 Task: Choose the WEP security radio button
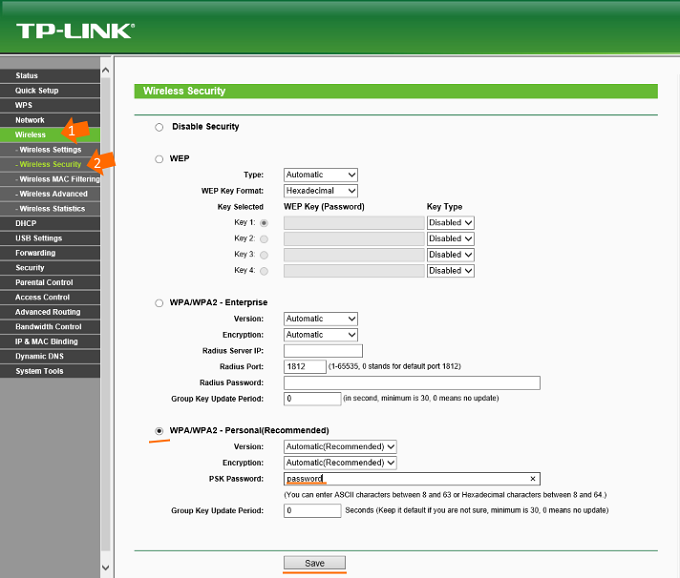159,159
